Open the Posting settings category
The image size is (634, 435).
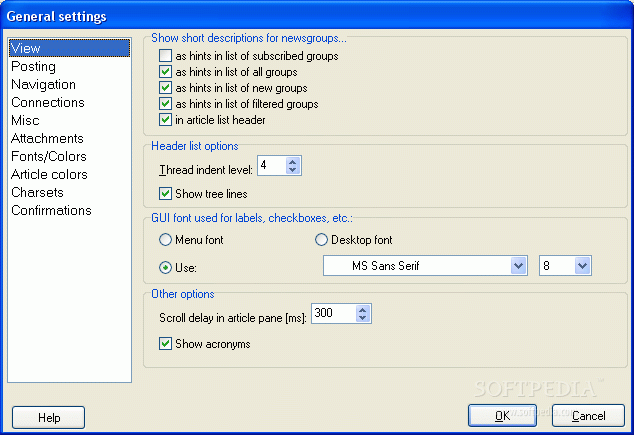coord(34,66)
